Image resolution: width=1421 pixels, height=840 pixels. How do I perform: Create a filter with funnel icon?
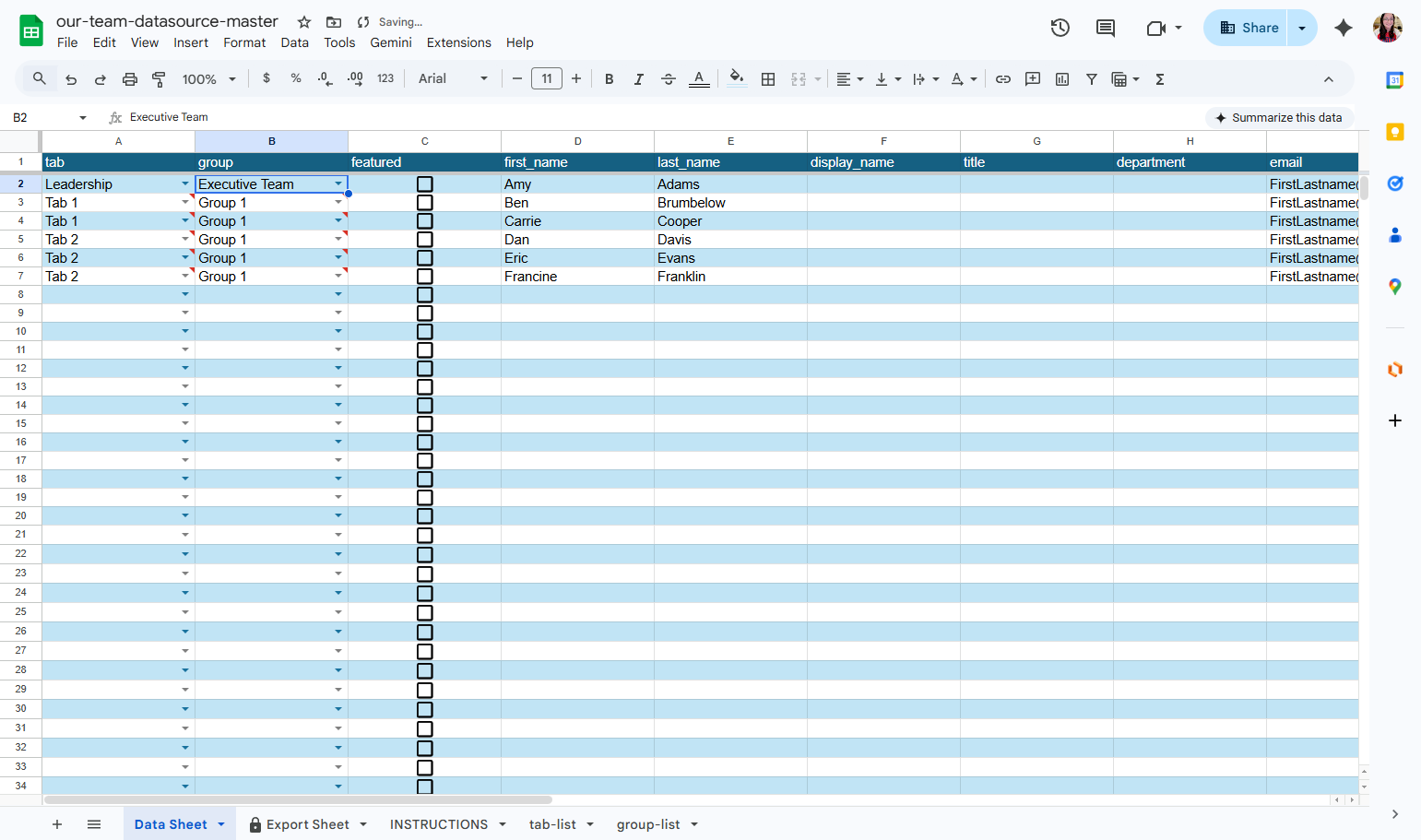click(1092, 79)
